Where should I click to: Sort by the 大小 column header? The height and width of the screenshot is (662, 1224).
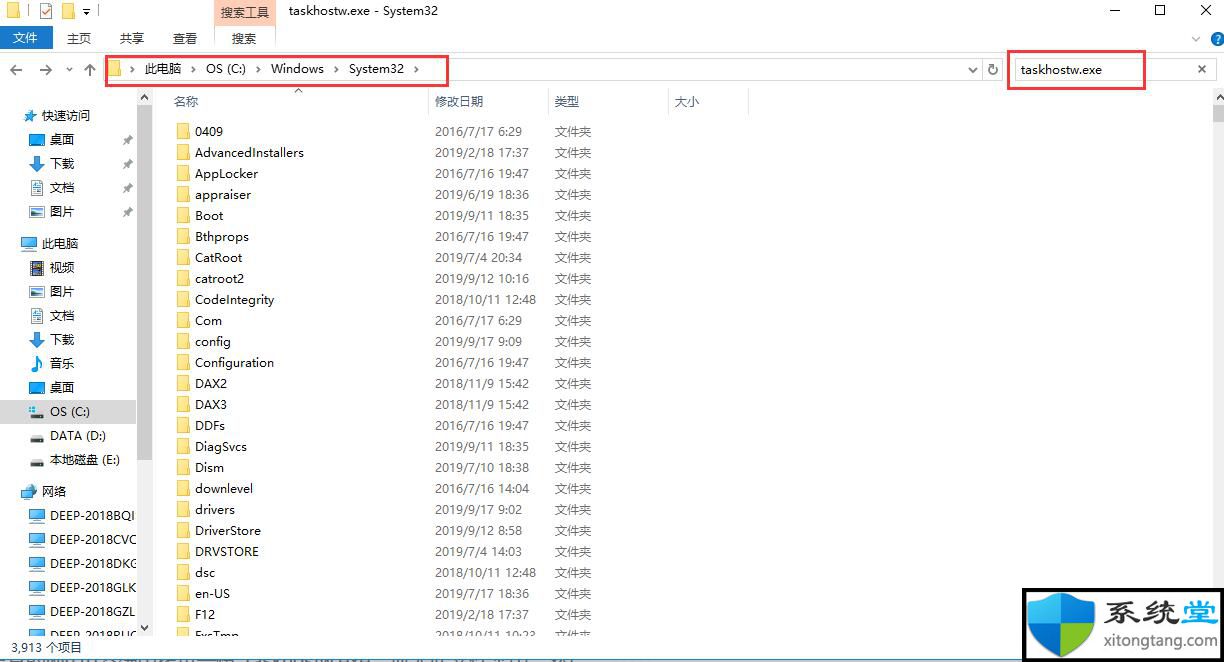[x=687, y=102]
